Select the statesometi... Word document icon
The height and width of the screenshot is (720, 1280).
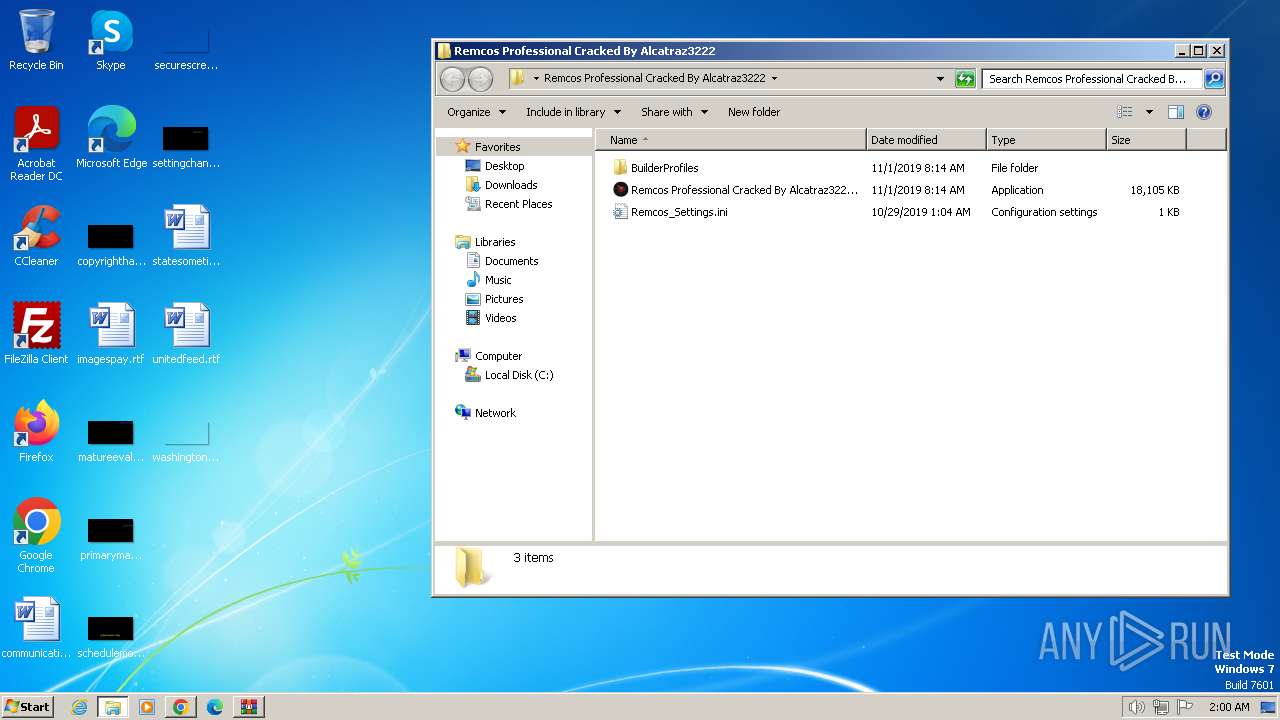click(186, 236)
